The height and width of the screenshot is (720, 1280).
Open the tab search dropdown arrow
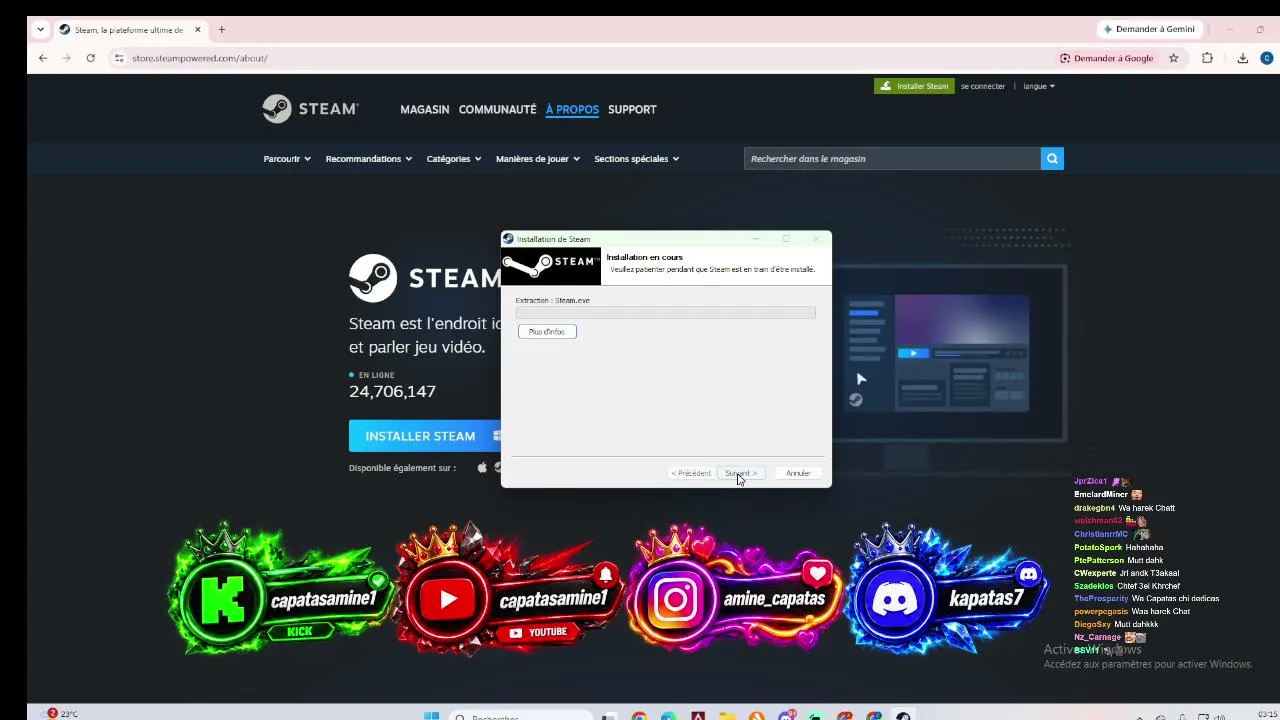(41, 30)
